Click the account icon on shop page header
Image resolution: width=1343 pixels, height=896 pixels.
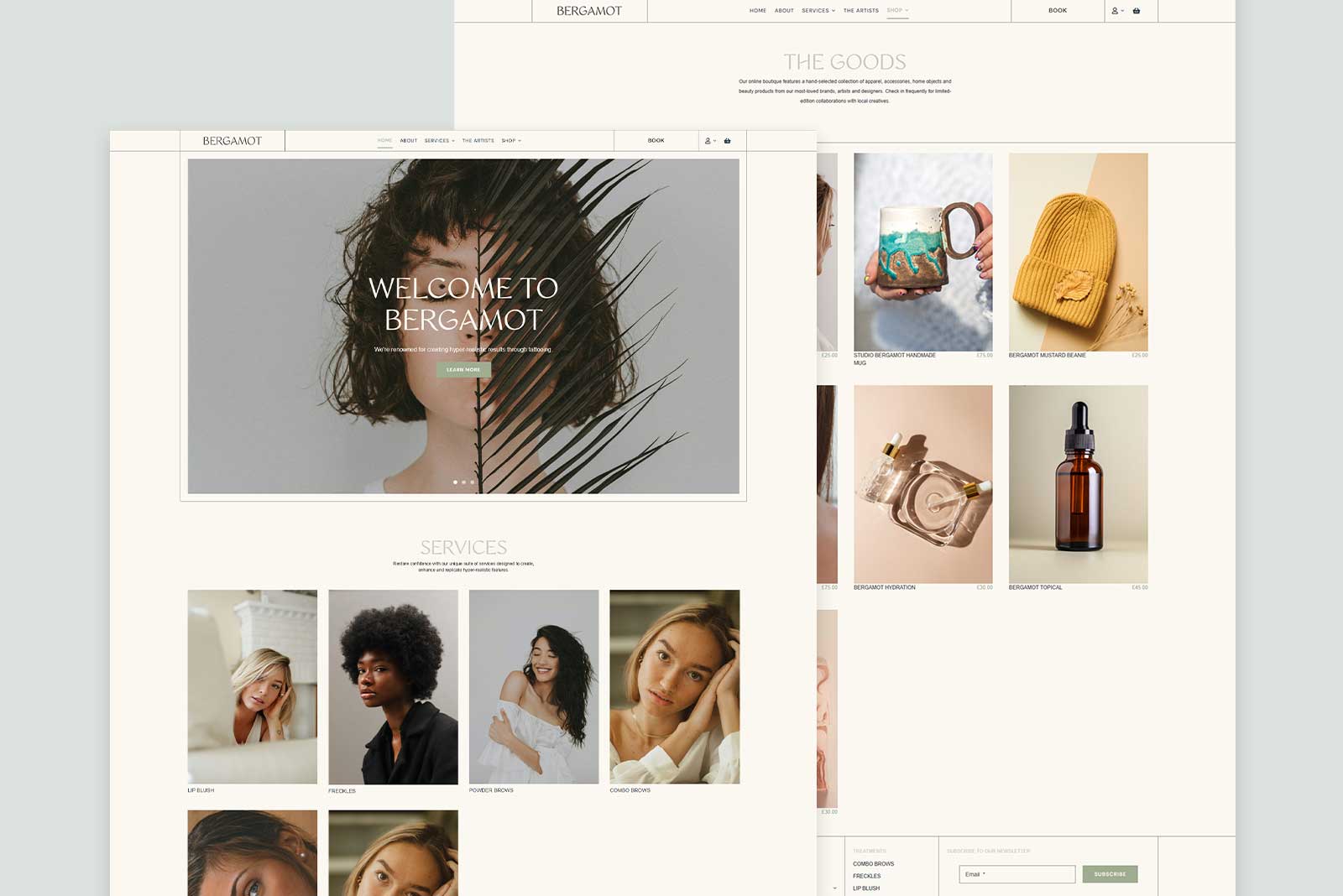[1115, 11]
